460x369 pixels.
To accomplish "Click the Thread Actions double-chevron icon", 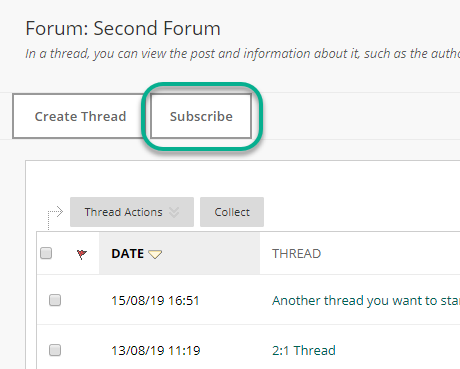I will 174,212.
